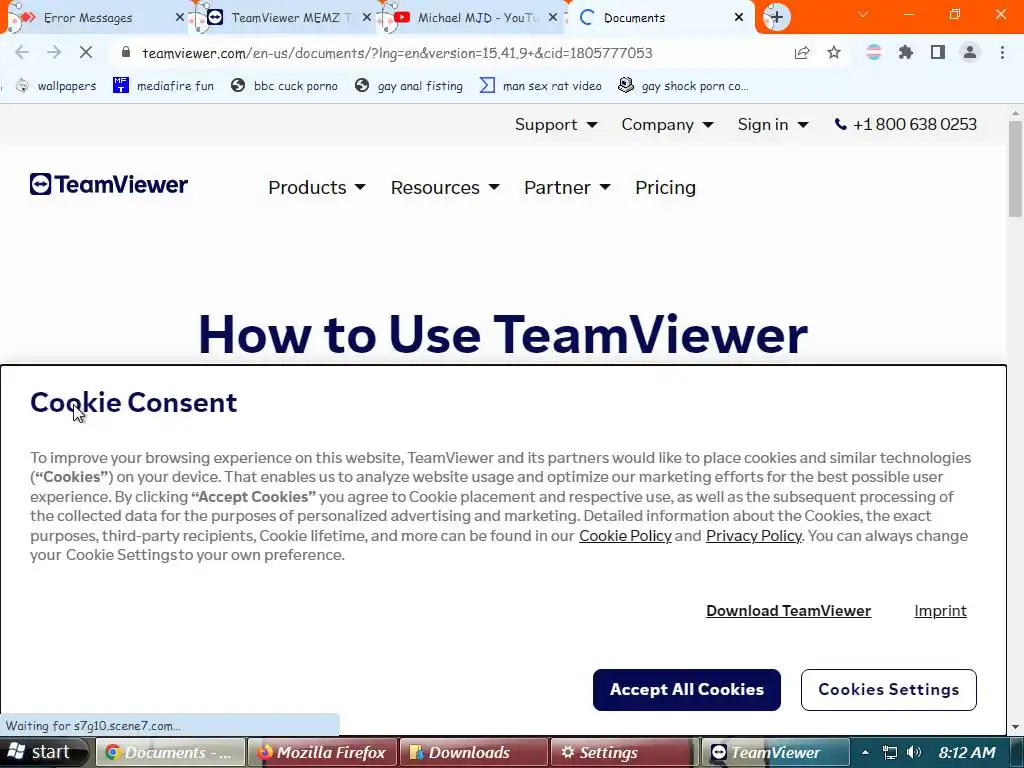
Task: Switch to the Michael MJD YouTube tab
Action: [x=475, y=18]
